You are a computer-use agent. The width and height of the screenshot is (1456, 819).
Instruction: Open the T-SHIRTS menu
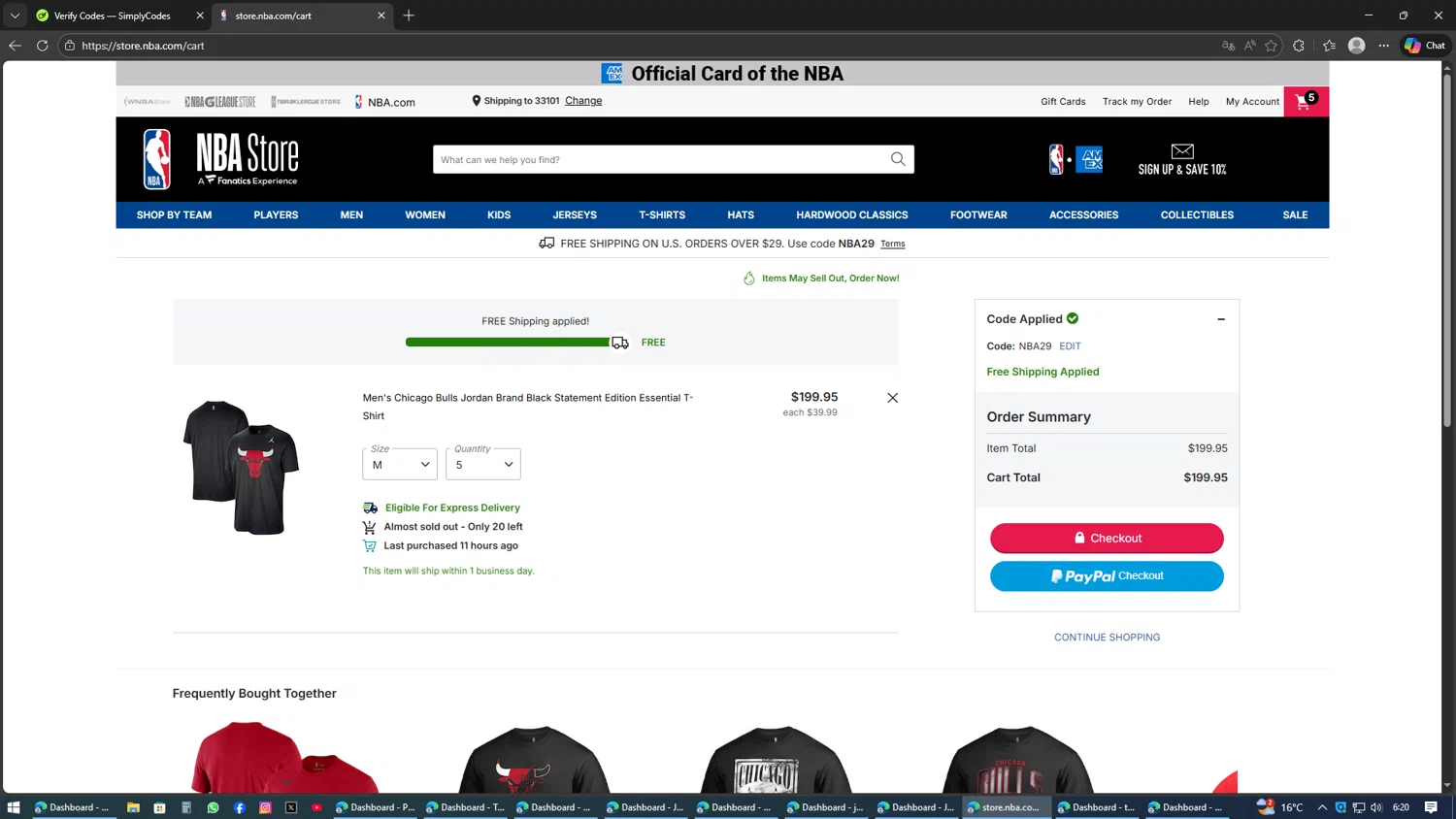pos(662,215)
